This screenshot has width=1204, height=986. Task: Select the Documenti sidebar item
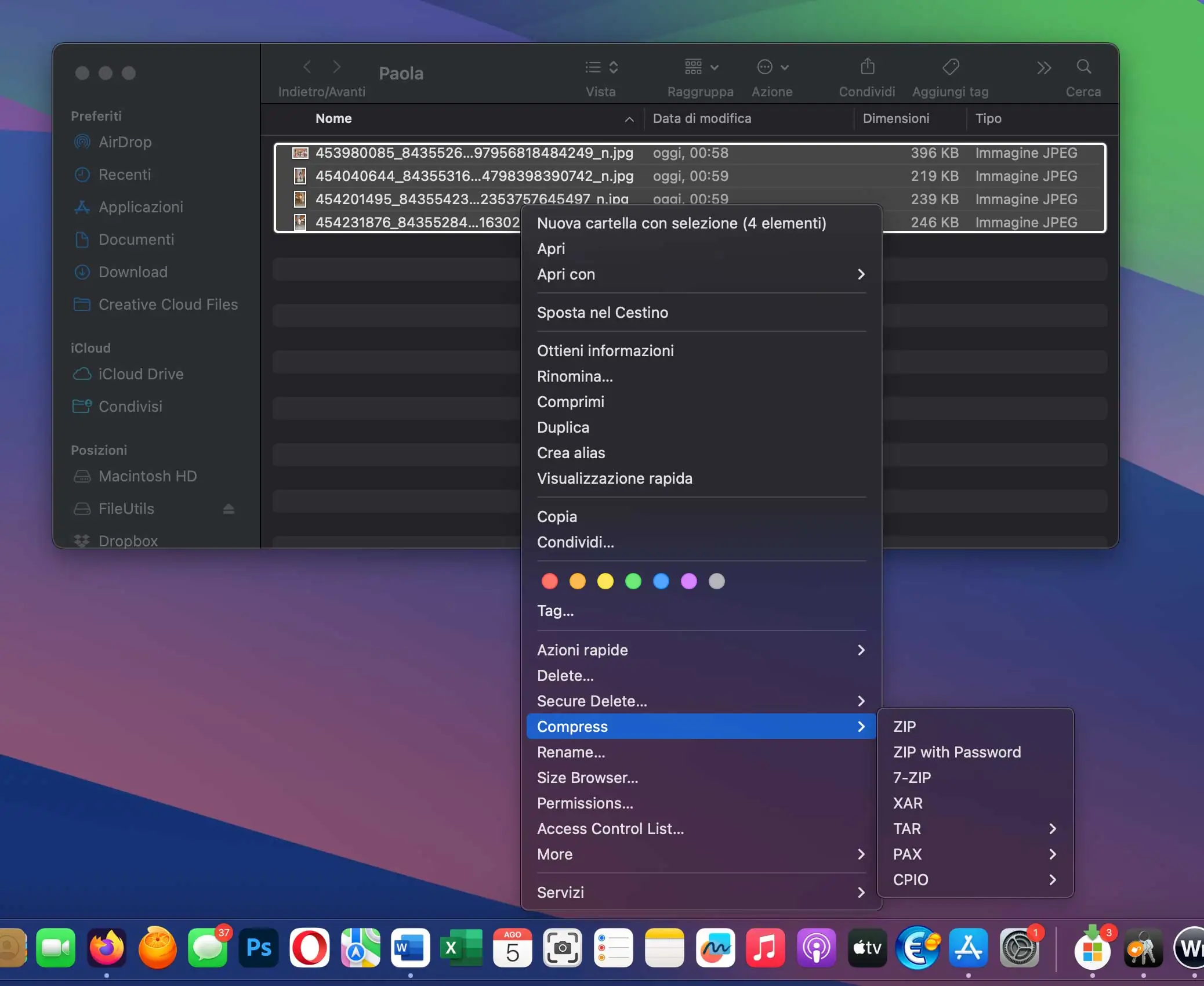tap(136, 240)
